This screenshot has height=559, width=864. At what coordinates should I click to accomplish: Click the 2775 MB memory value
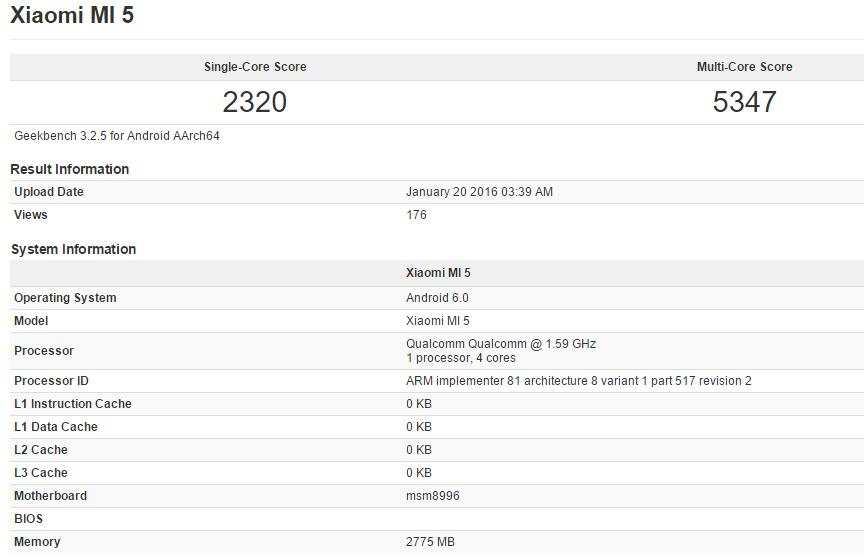coord(430,542)
